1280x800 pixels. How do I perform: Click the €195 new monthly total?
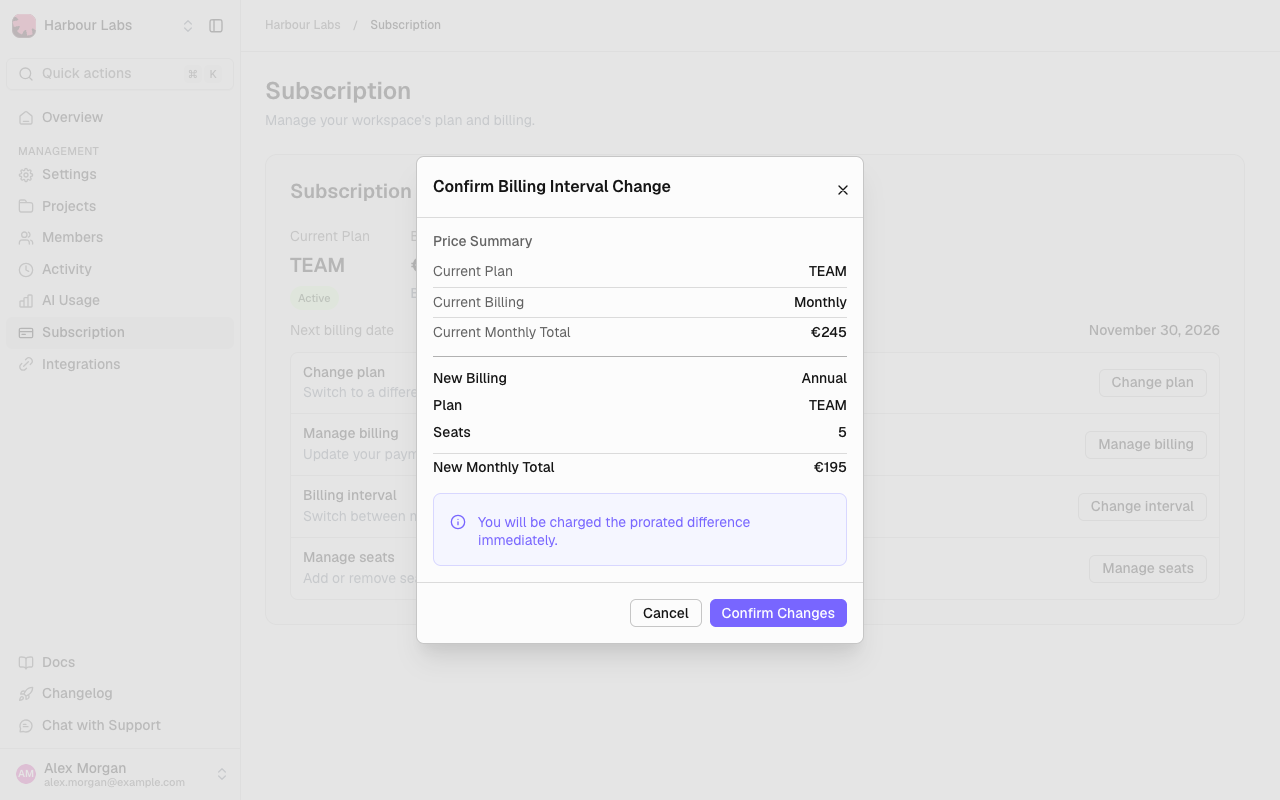pyautogui.click(x=830, y=467)
